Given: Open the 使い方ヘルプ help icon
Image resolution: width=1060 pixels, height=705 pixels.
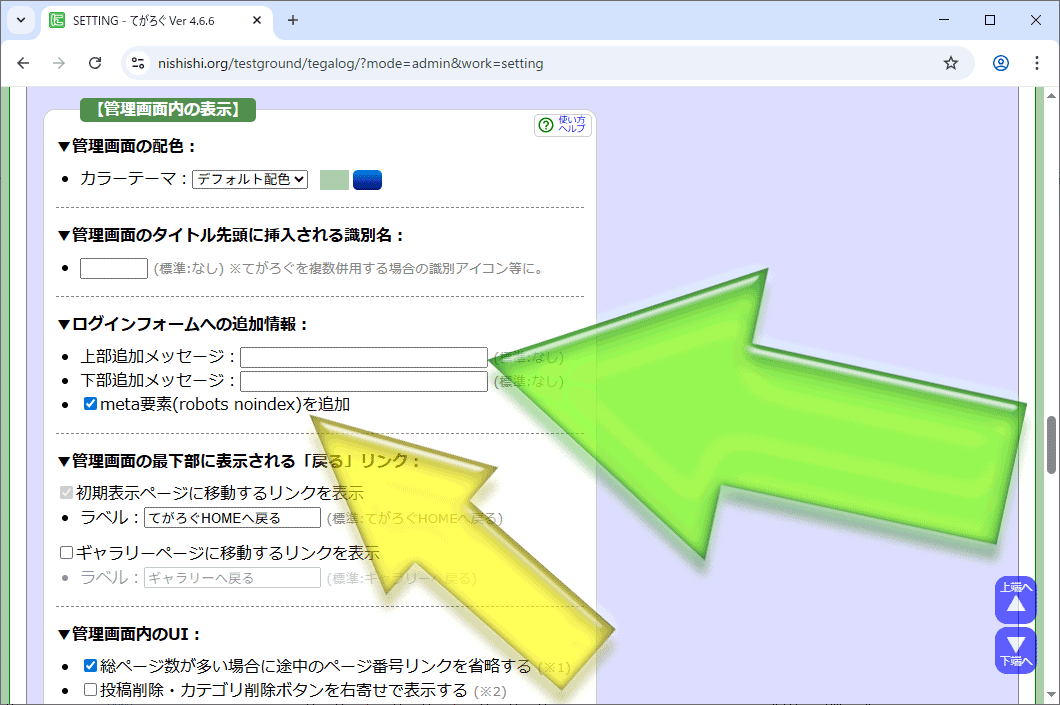Looking at the screenshot, I should tap(563, 125).
